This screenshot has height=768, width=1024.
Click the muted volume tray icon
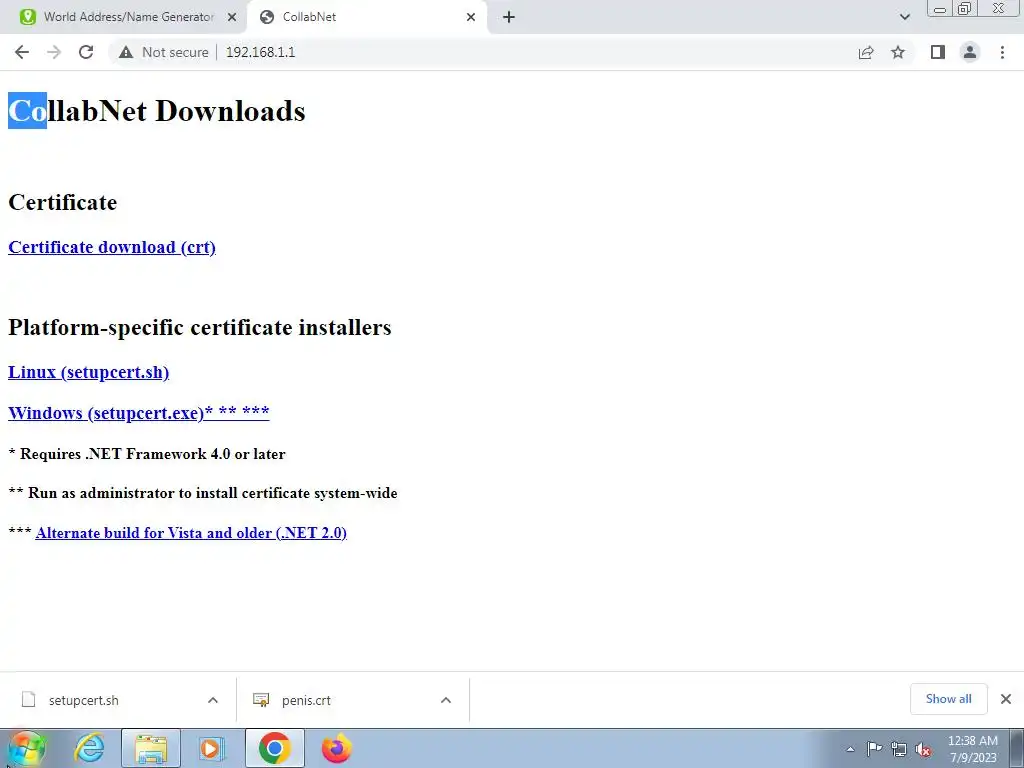click(923, 750)
